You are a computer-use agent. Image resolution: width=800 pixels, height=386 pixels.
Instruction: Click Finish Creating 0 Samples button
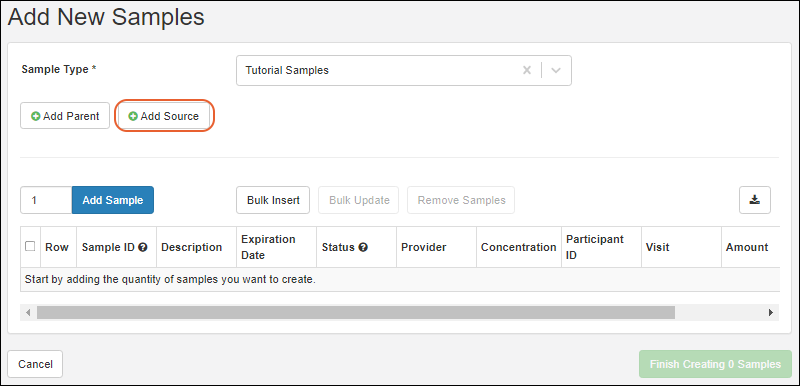(x=715, y=364)
